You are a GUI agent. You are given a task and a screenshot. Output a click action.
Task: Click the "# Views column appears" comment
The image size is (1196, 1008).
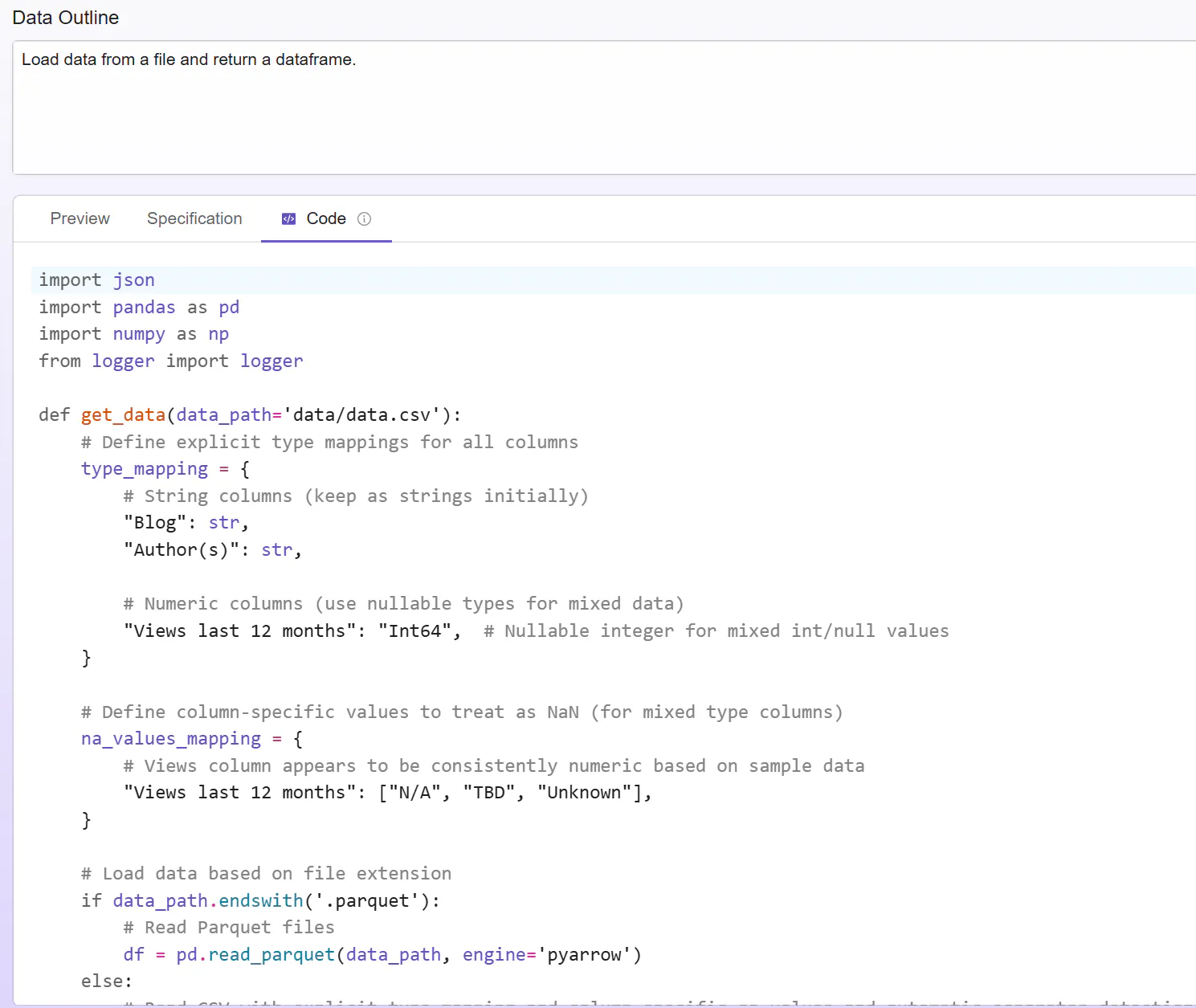(494, 766)
